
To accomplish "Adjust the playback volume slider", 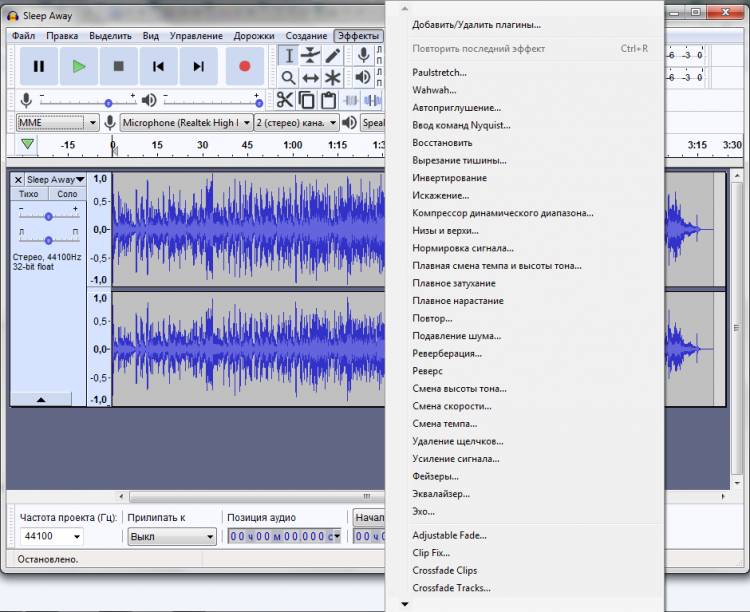I will (258, 101).
